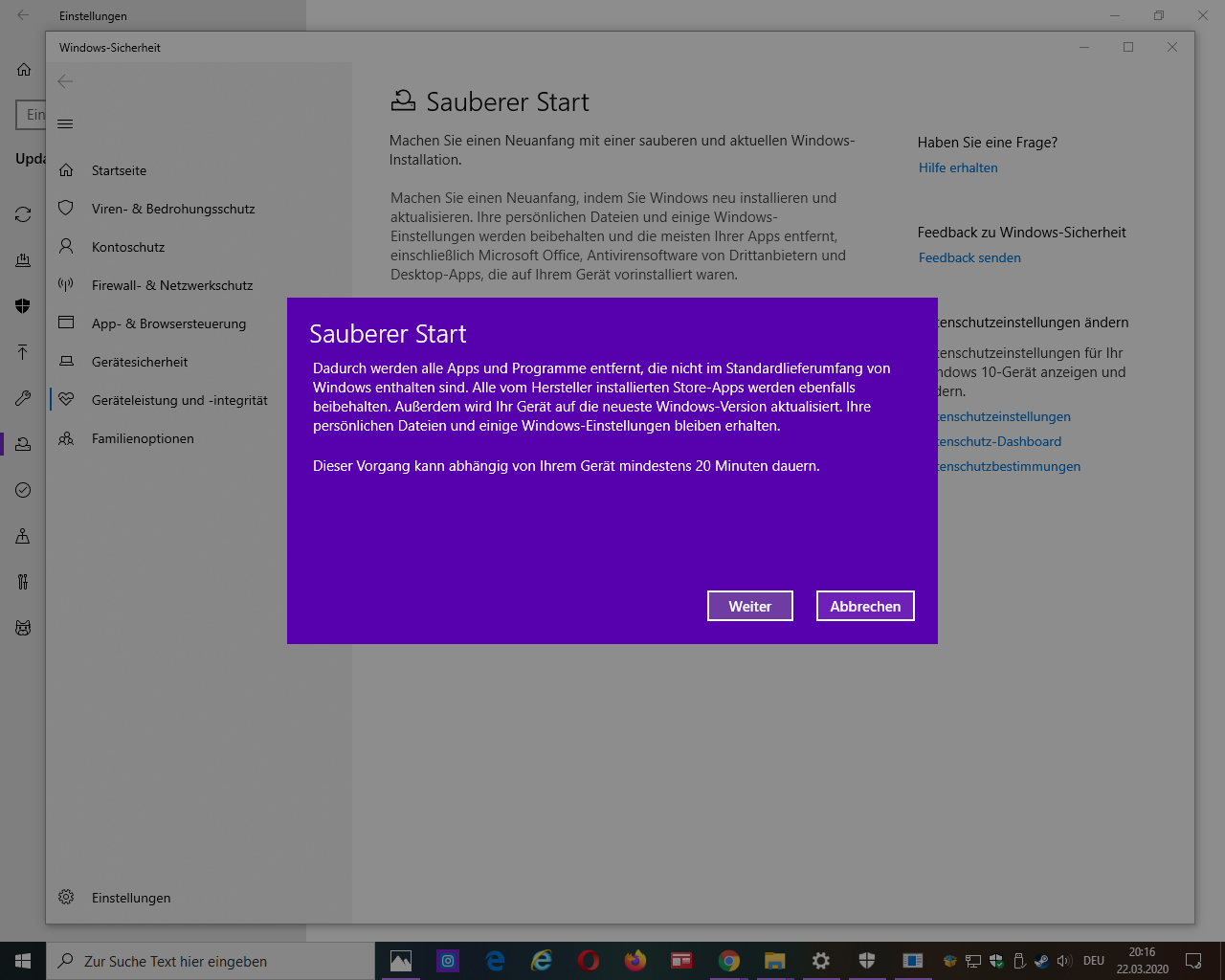Toggle the hamburger menu in Windows-Sicherheit
Viewport: 1225px width, 980px height.
point(65,123)
